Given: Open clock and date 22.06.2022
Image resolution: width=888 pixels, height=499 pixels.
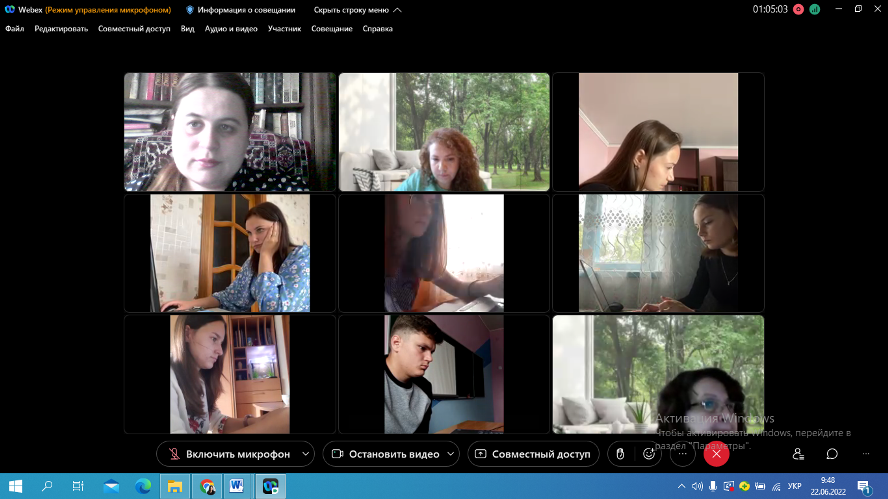Looking at the screenshot, I should click(x=828, y=486).
